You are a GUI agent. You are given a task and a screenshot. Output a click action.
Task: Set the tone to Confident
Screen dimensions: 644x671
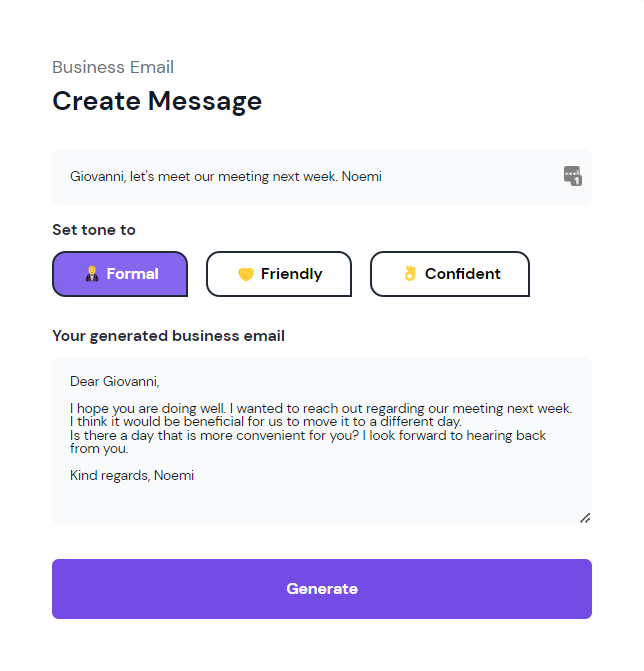pyautogui.click(x=450, y=274)
